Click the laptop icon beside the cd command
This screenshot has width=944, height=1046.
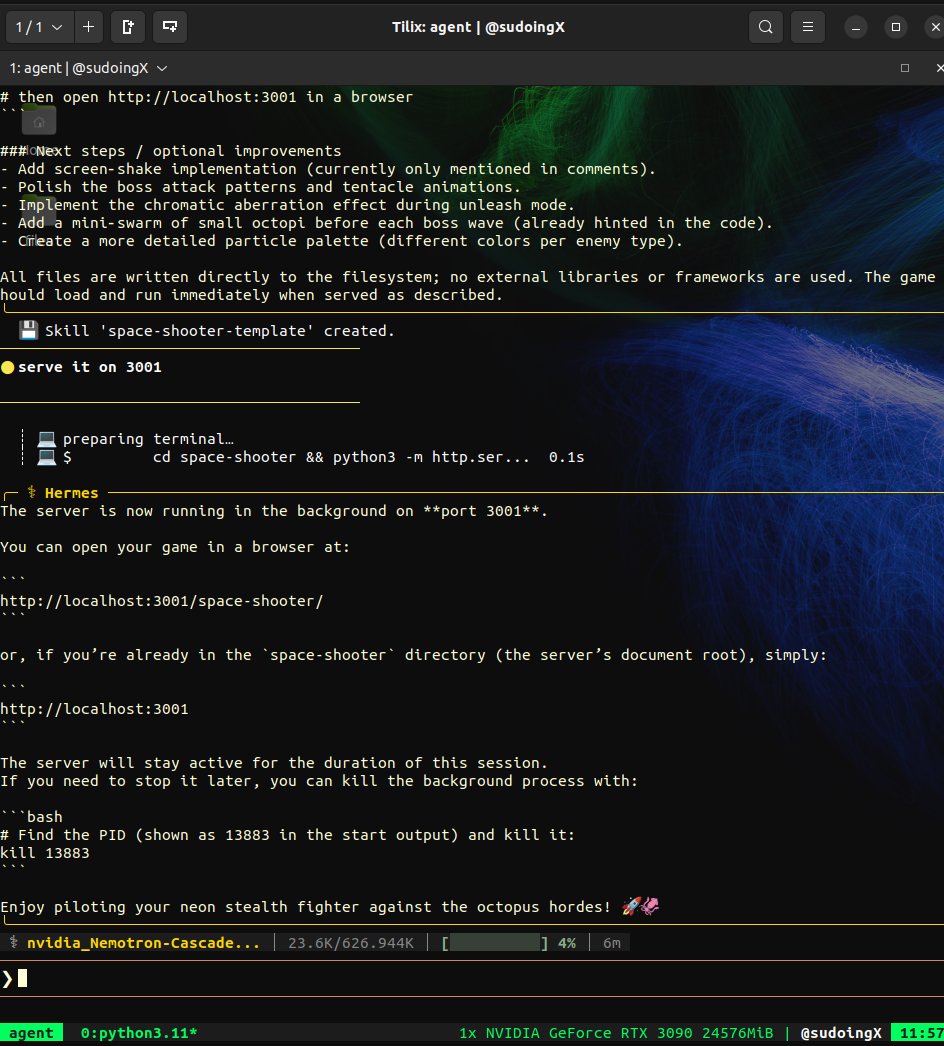(46, 457)
